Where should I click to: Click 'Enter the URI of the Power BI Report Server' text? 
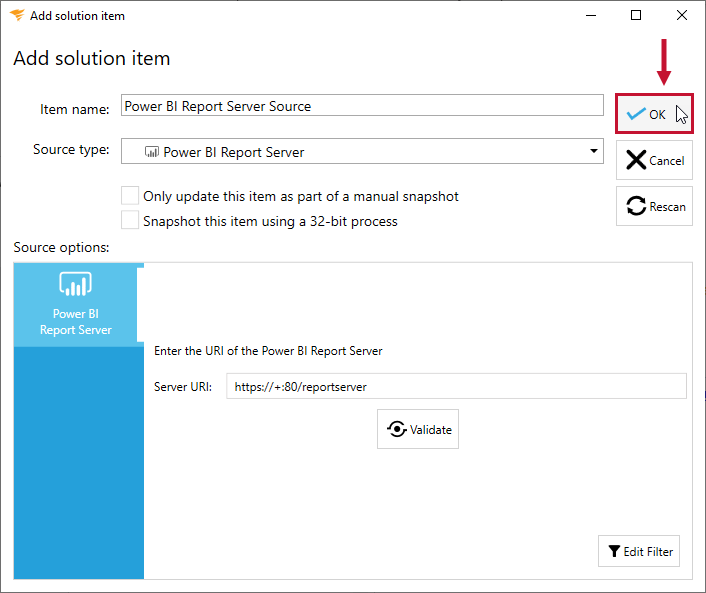[x=268, y=351]
